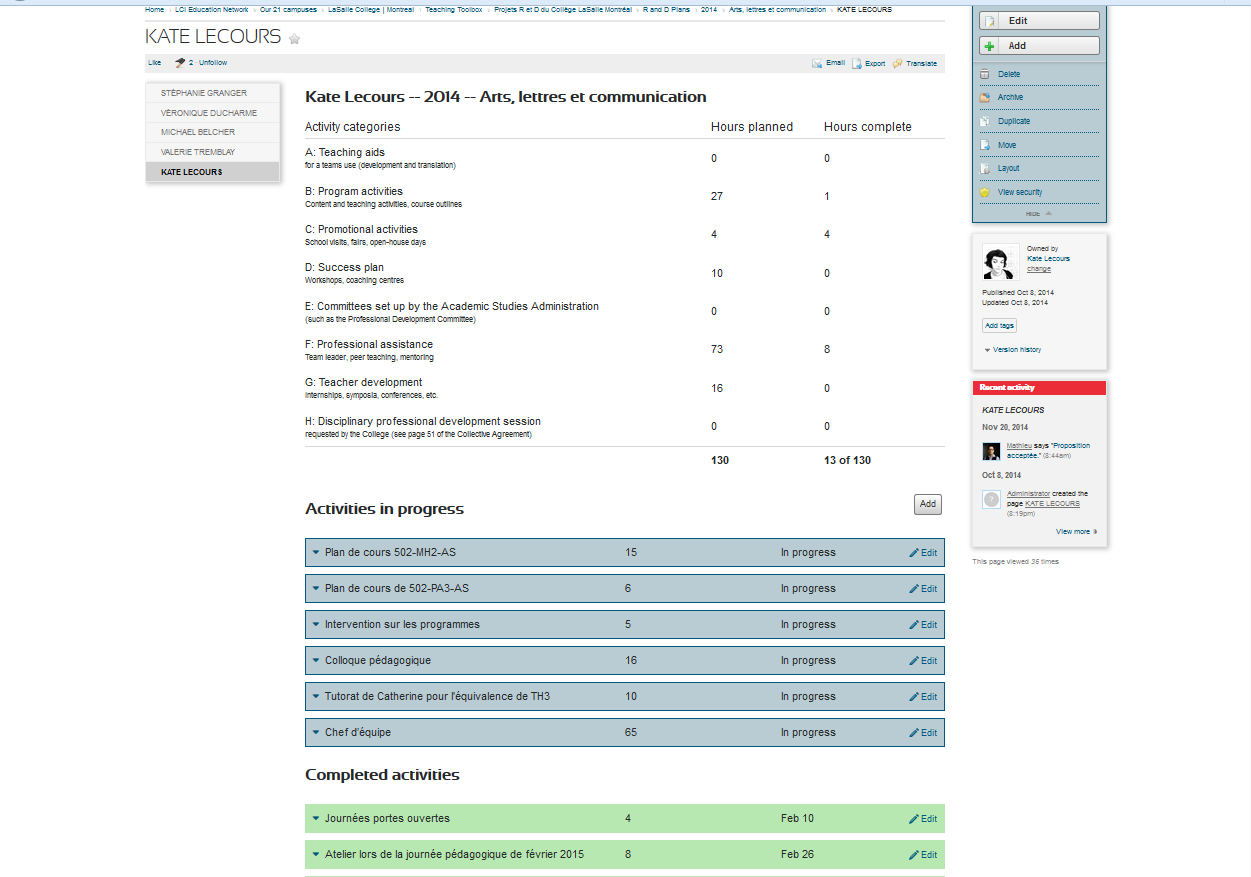
Task: Expand the Plan de cours 502-MH2-AS row arrow
Action: click(x=316, y=552)
